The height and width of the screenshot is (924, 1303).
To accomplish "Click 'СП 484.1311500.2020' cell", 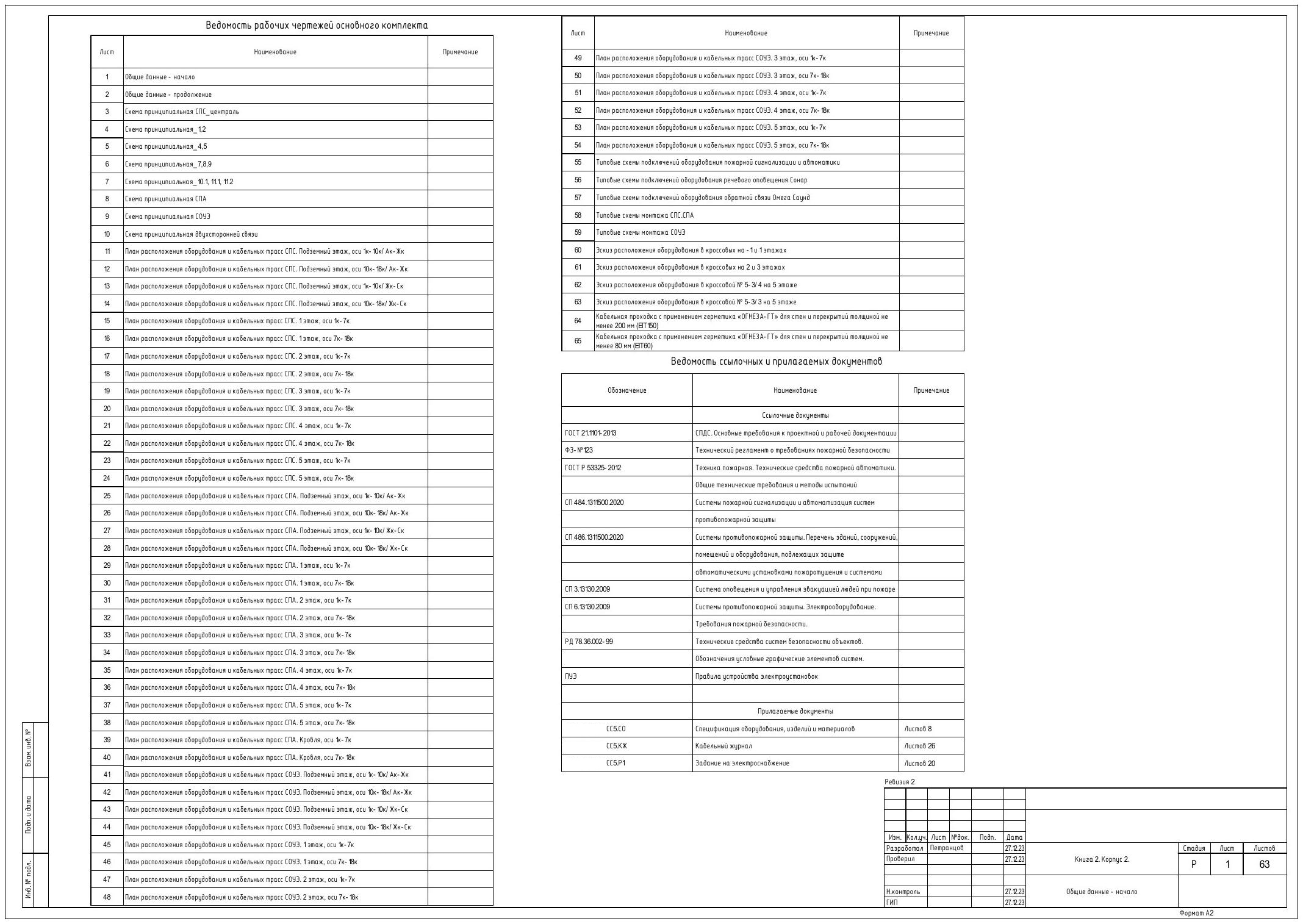I will 626,503.
